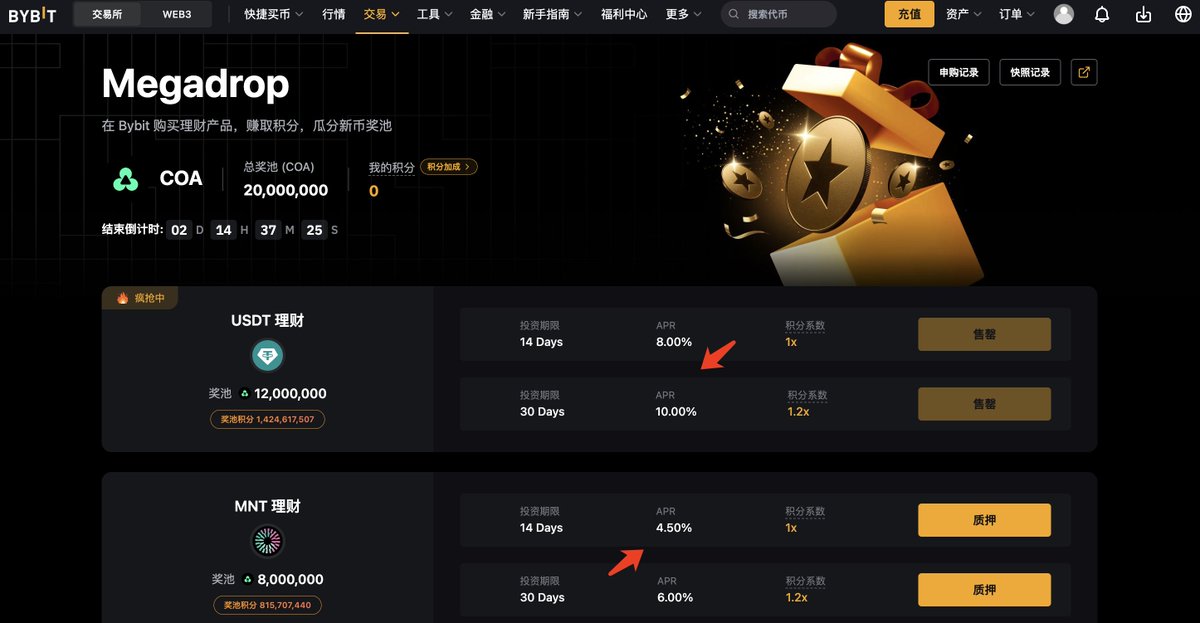
Task: Click the 搜索代币 search field
Action: click(x=779, y=14)
